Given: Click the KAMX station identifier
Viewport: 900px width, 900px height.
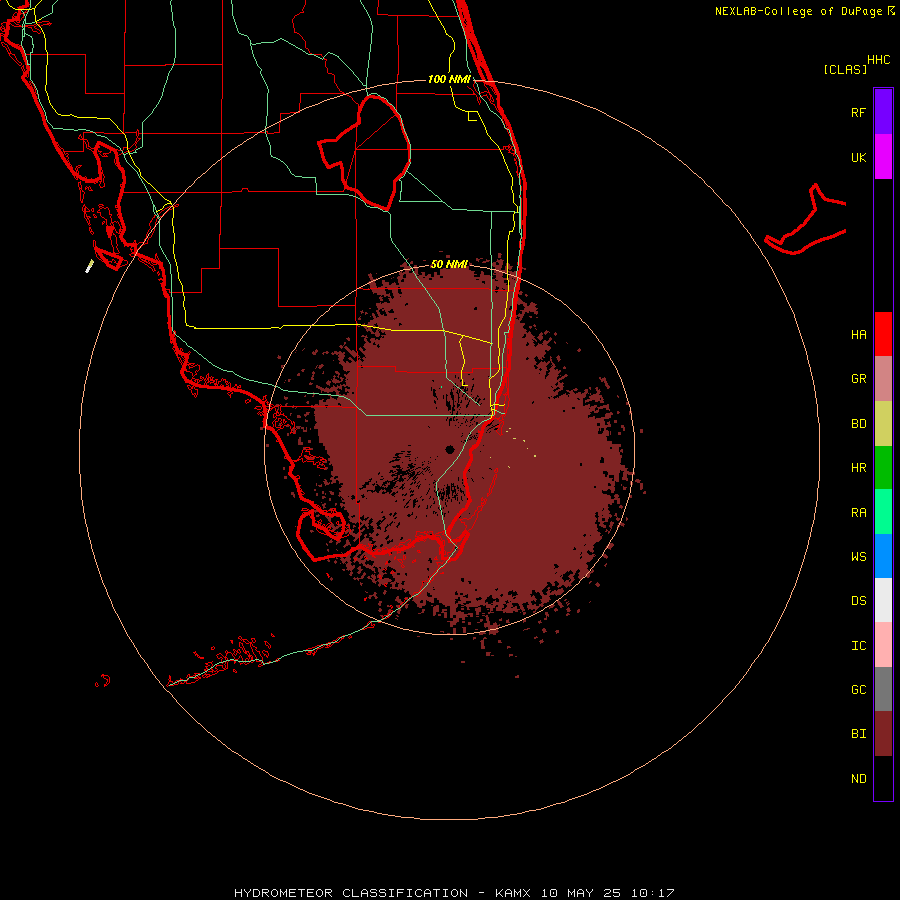Looking at the screenshot, I should click(513, 893).
